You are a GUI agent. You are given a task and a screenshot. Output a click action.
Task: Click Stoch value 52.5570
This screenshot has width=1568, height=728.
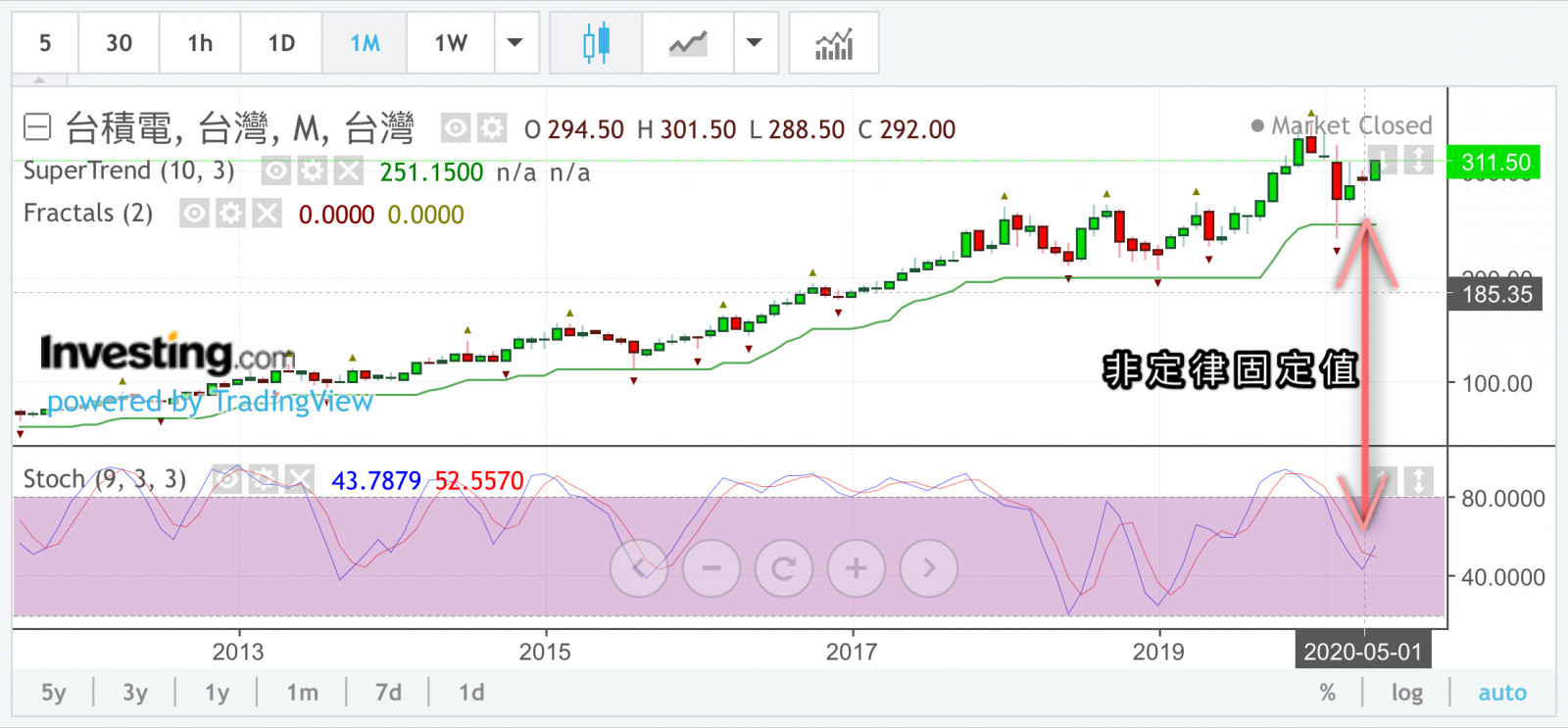[x=479, y=480]
